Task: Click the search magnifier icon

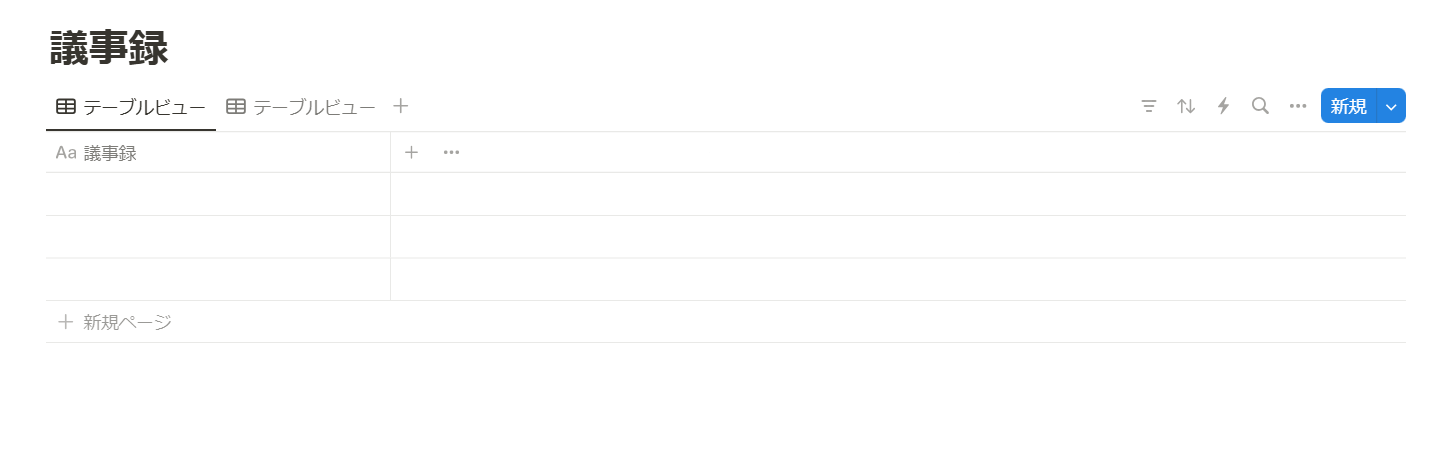Action: coord(1260,106)
